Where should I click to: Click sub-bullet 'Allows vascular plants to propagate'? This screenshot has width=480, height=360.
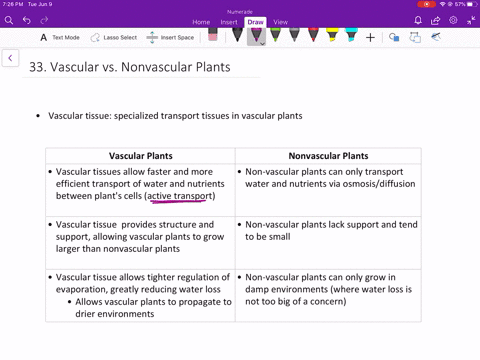tap(153, 308)
